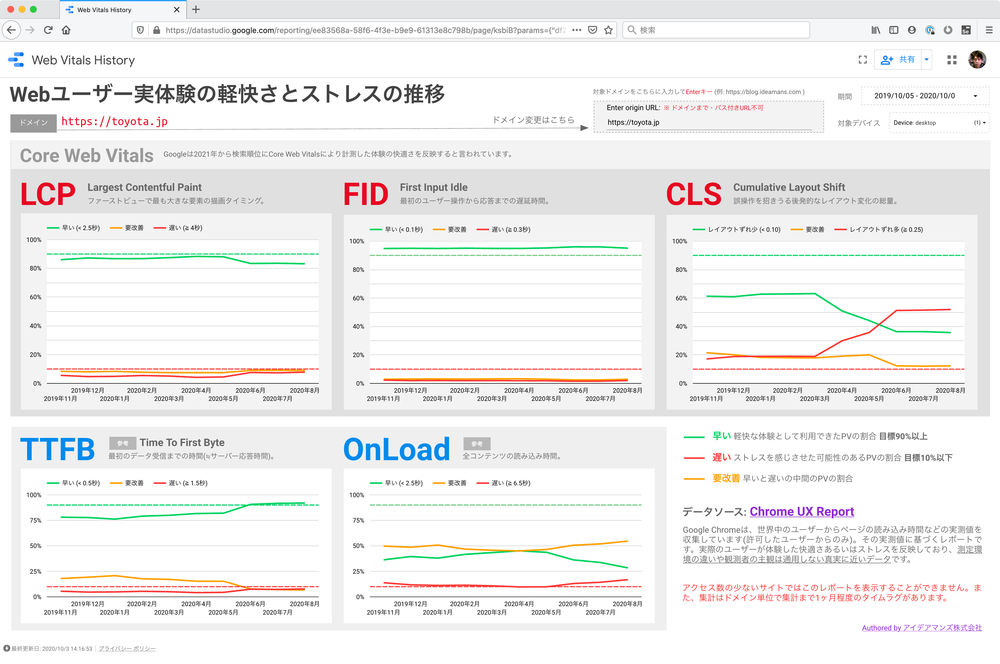Click the OnLoad blue heading
1000x664 pixels.
pyautogui.click(x=397, y=449)
